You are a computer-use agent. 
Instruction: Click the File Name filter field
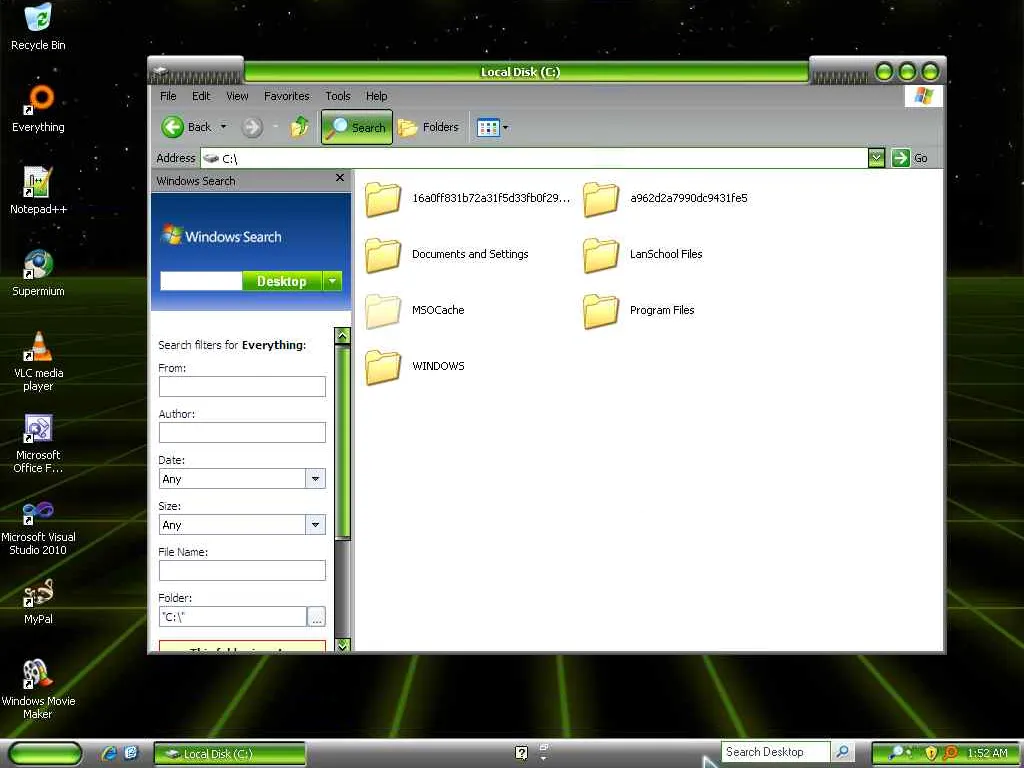coord(242,570)
